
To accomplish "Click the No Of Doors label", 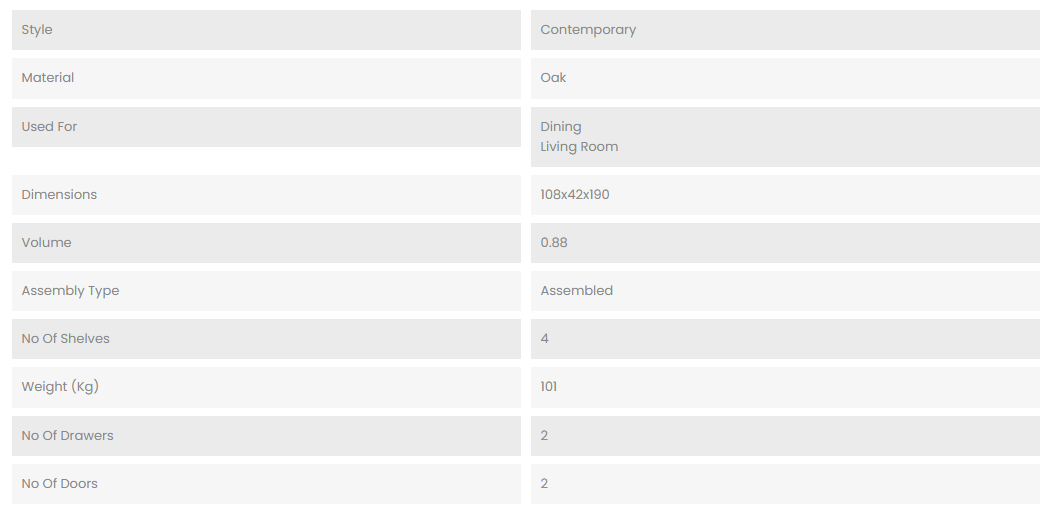I will pyautogui.click(x=59, y=484).
